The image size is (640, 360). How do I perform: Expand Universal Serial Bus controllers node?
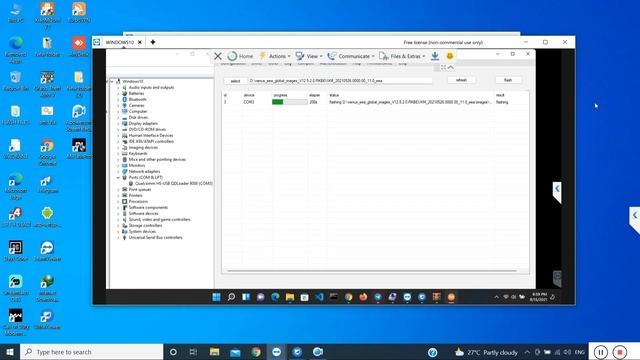point(119,238)
